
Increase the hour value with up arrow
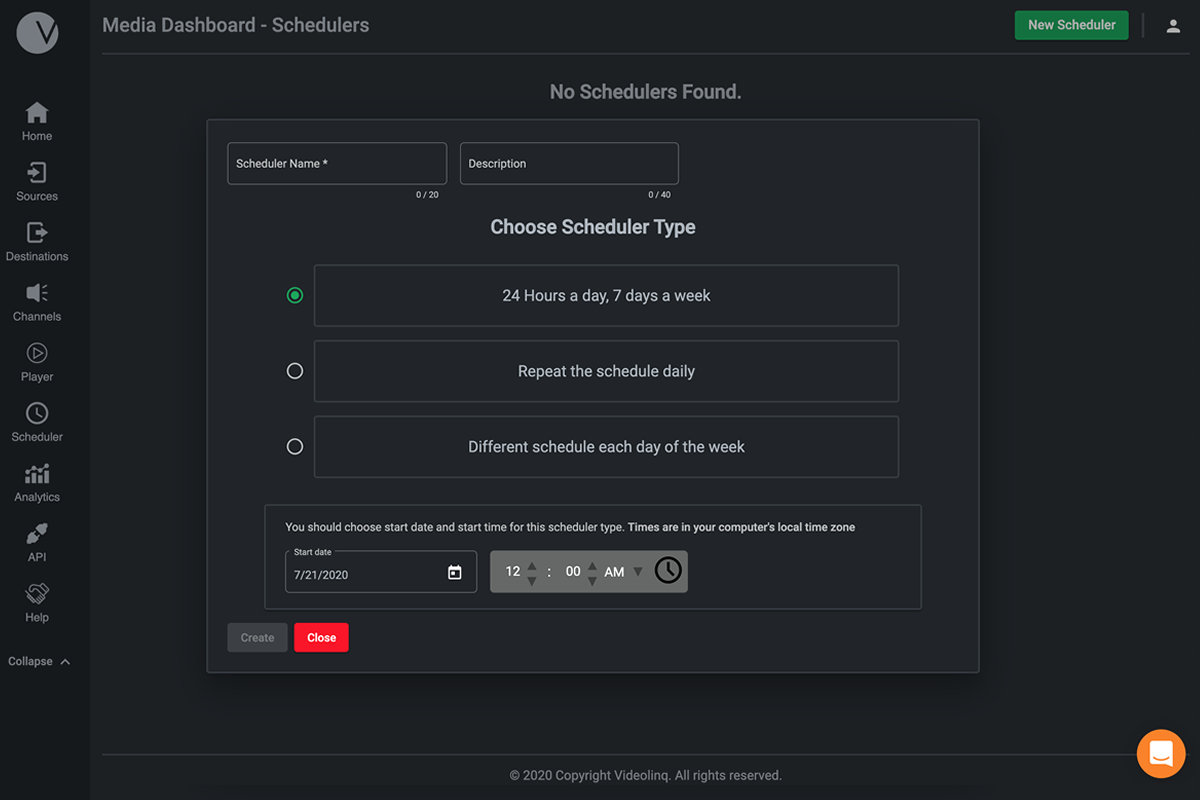(x=532, y=565)
